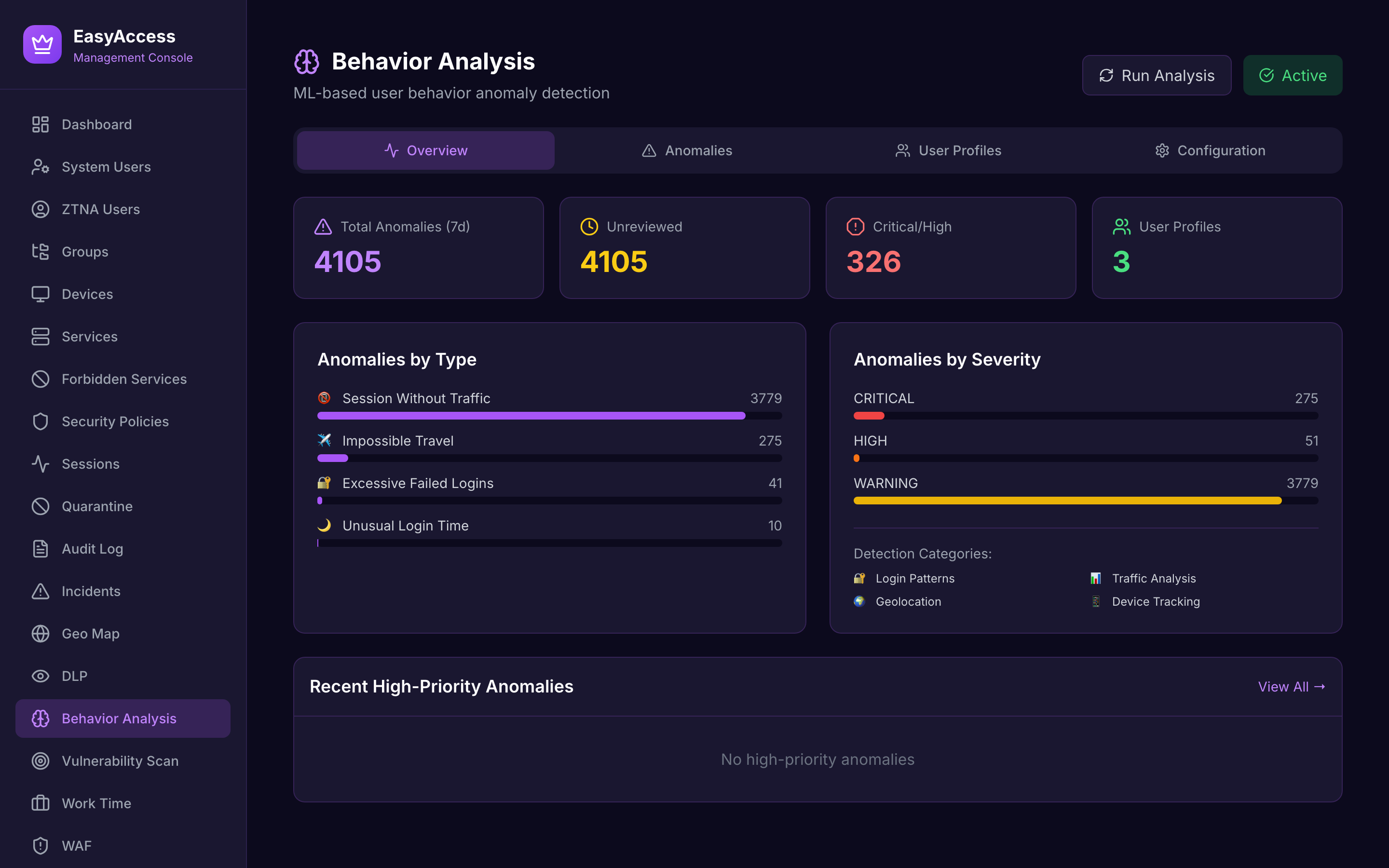Viewport: 1389px width, 868px height.
Task: Click the Forbidden Services sidebar icon
Action: click(40, 379)
